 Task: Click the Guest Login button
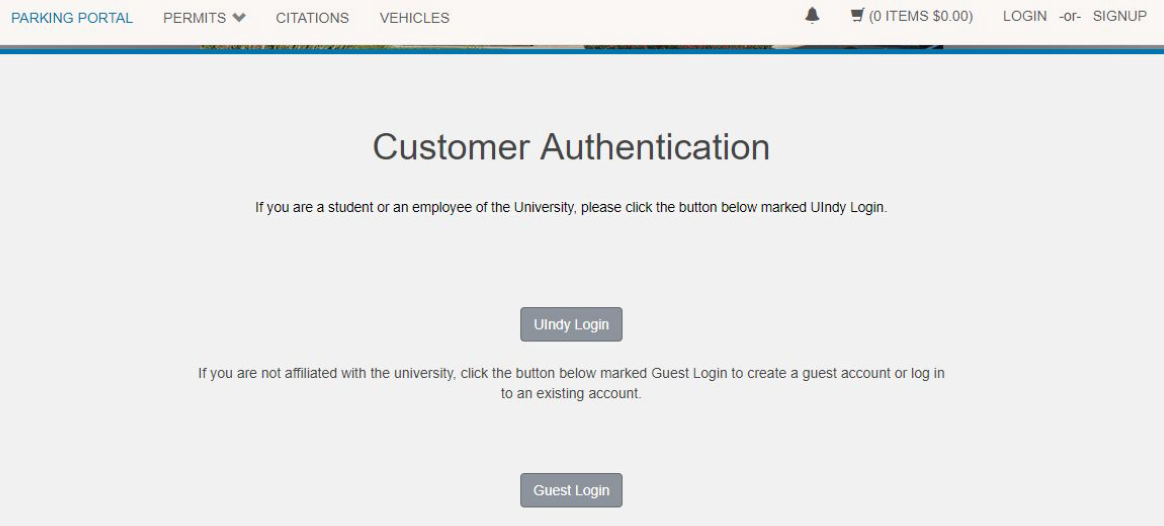(571, 490)
